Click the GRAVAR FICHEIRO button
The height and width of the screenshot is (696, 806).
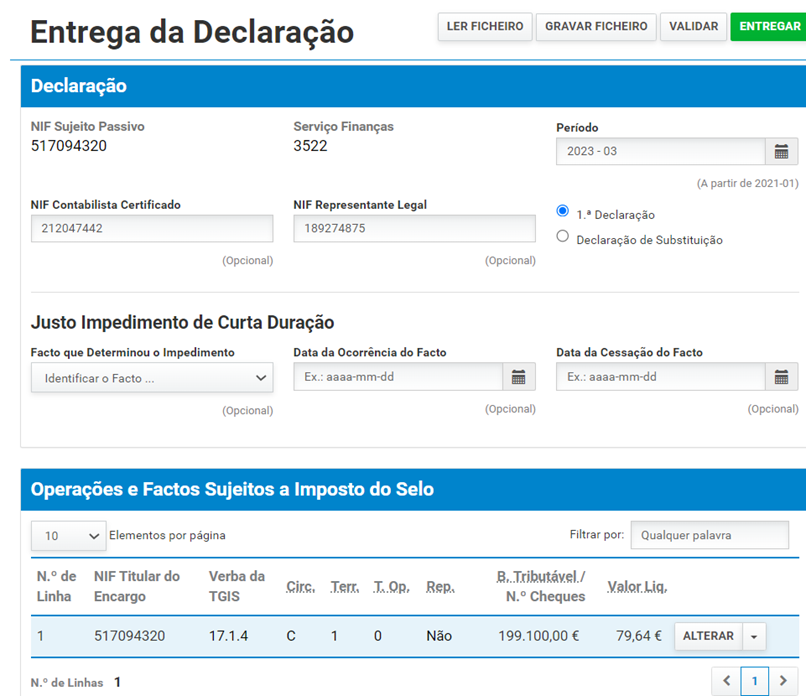596,27
